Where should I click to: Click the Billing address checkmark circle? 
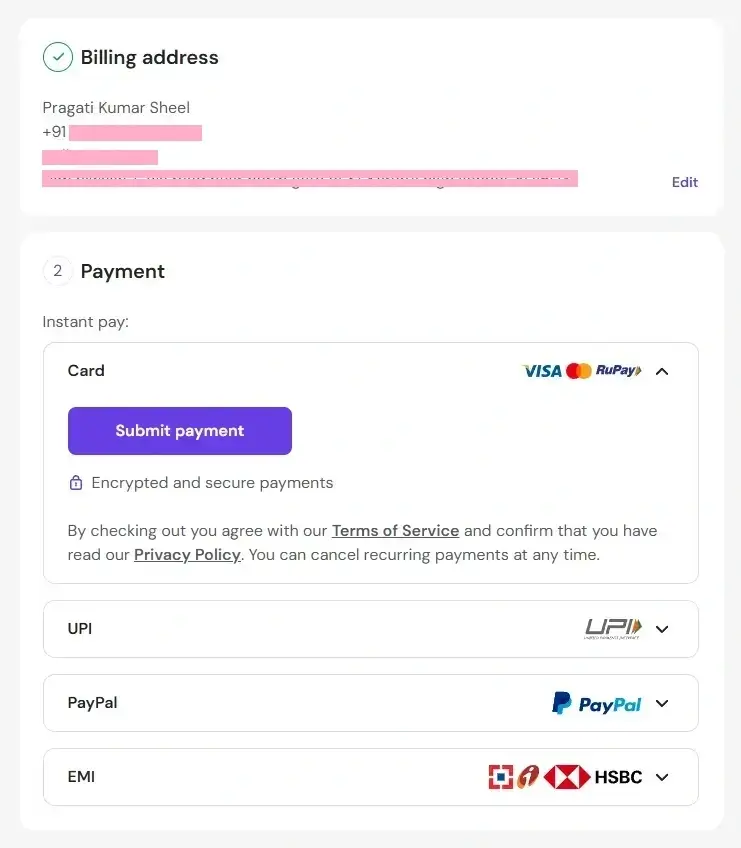[58, 57]
